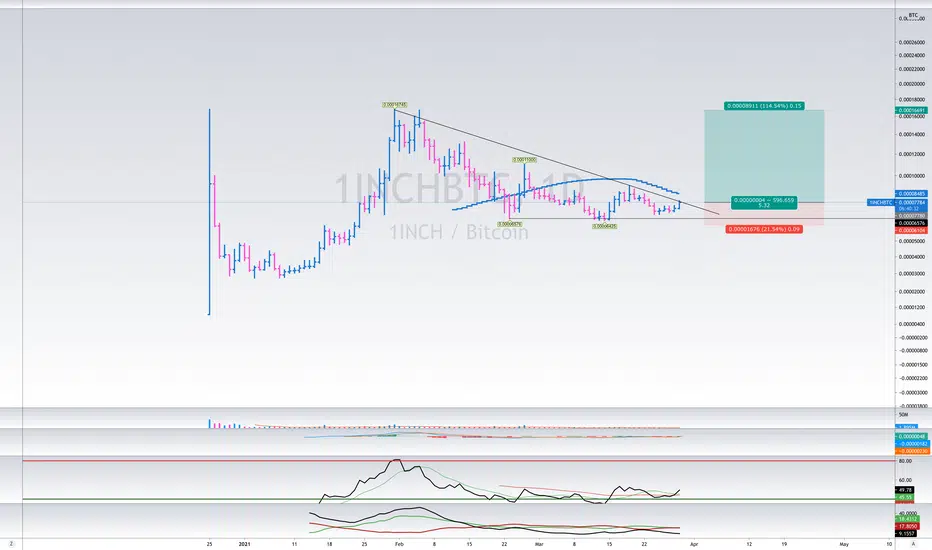This screenshot has width=932, height=550.
Task: Click the red 0.00006104 stop price tag
Action: pos(912,230)
